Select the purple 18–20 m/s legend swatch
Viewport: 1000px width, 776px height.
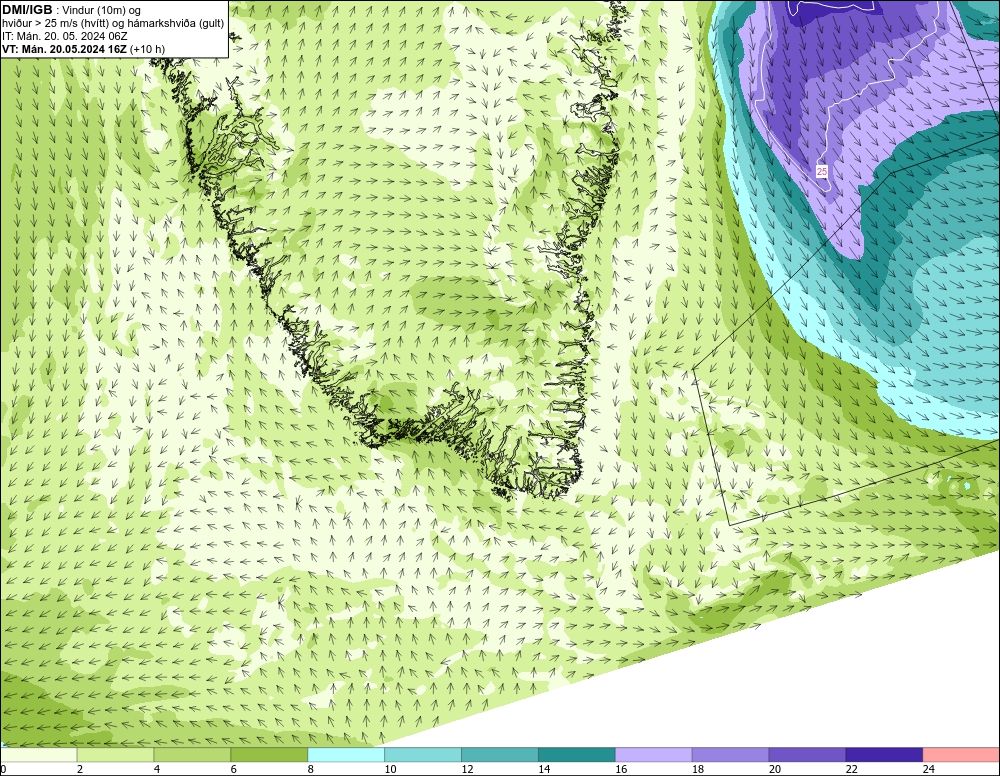click(730, 755)
